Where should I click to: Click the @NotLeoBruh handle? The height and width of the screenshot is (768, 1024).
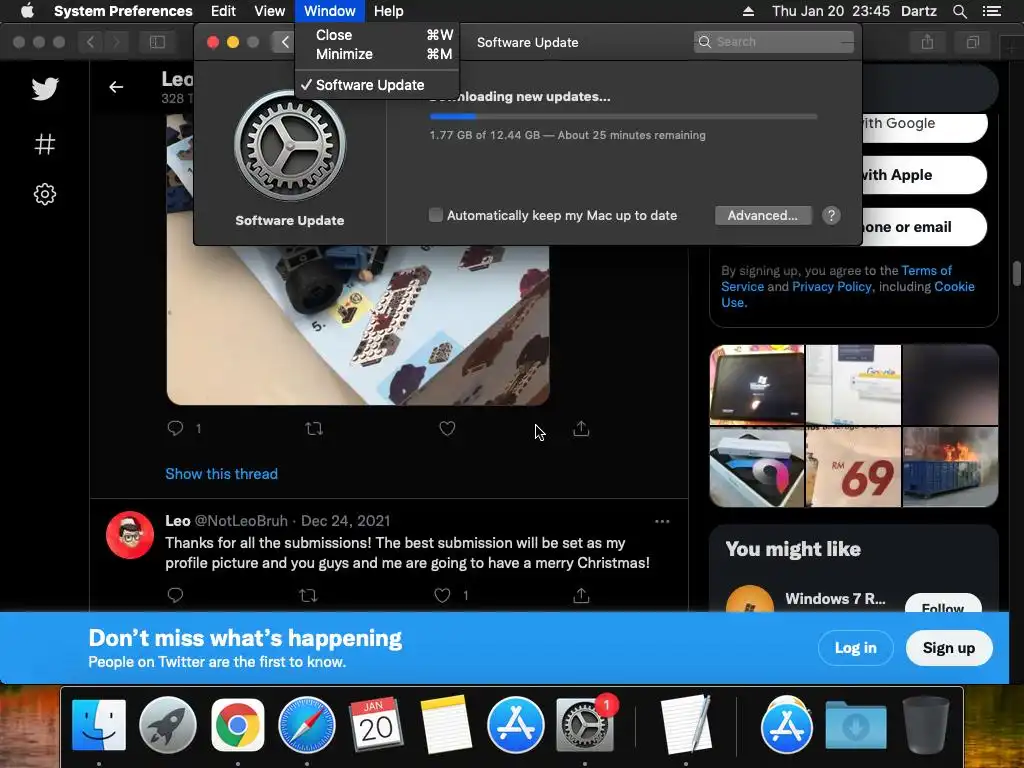(x=241, y=520)
